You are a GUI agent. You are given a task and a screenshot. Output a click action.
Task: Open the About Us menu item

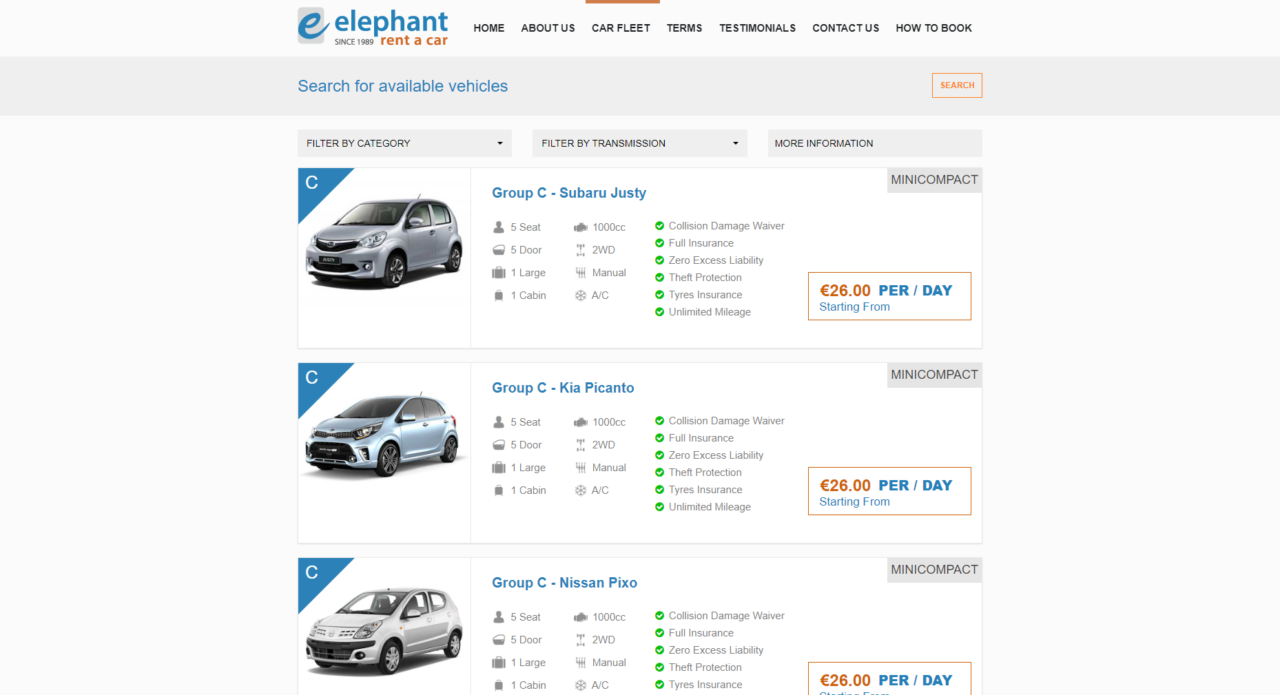point(548,28)
